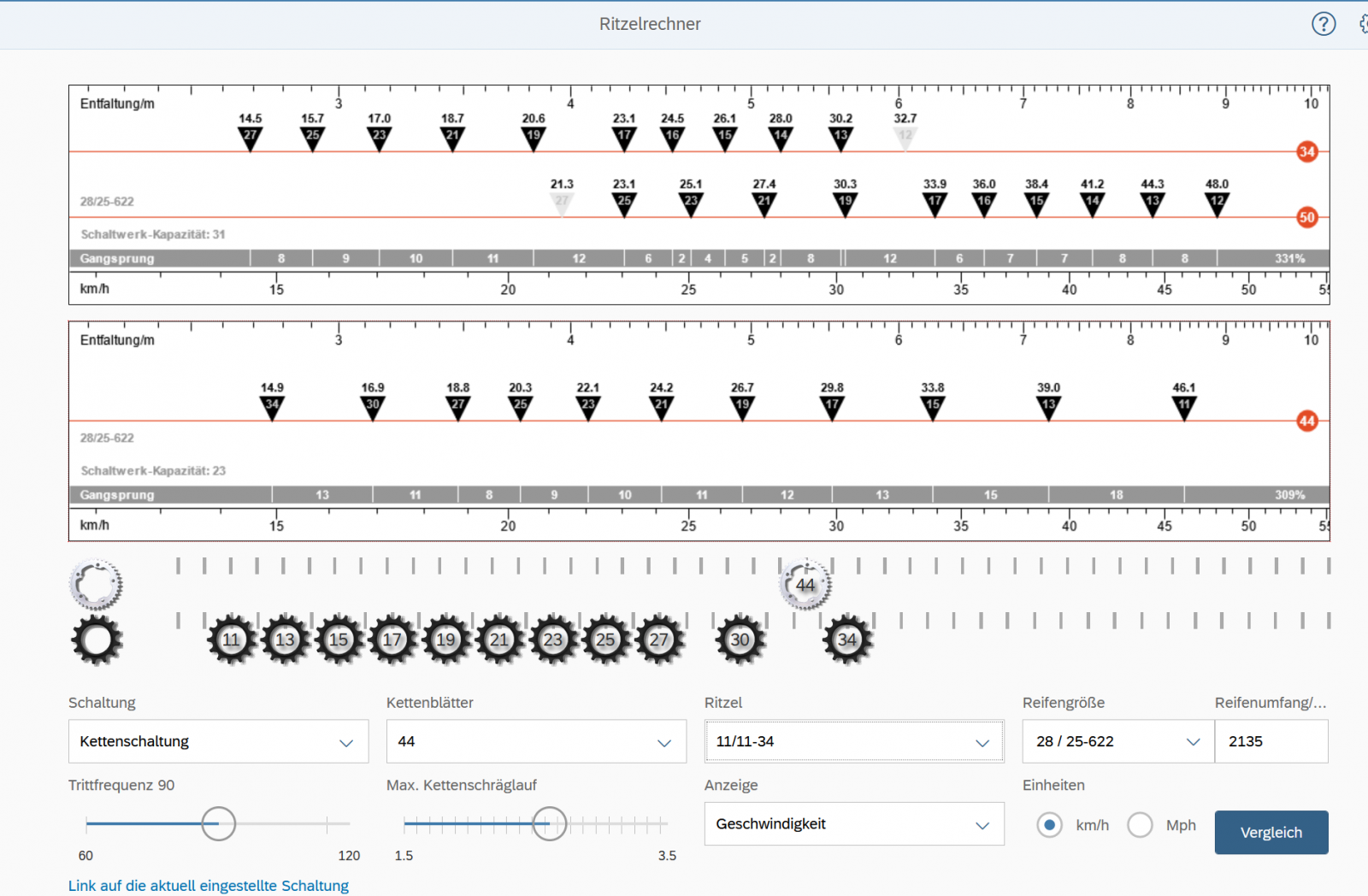This screenshot has width=1368, height=896.
Task: Click the Ritzelrechner page title
Action: [650, 24]
